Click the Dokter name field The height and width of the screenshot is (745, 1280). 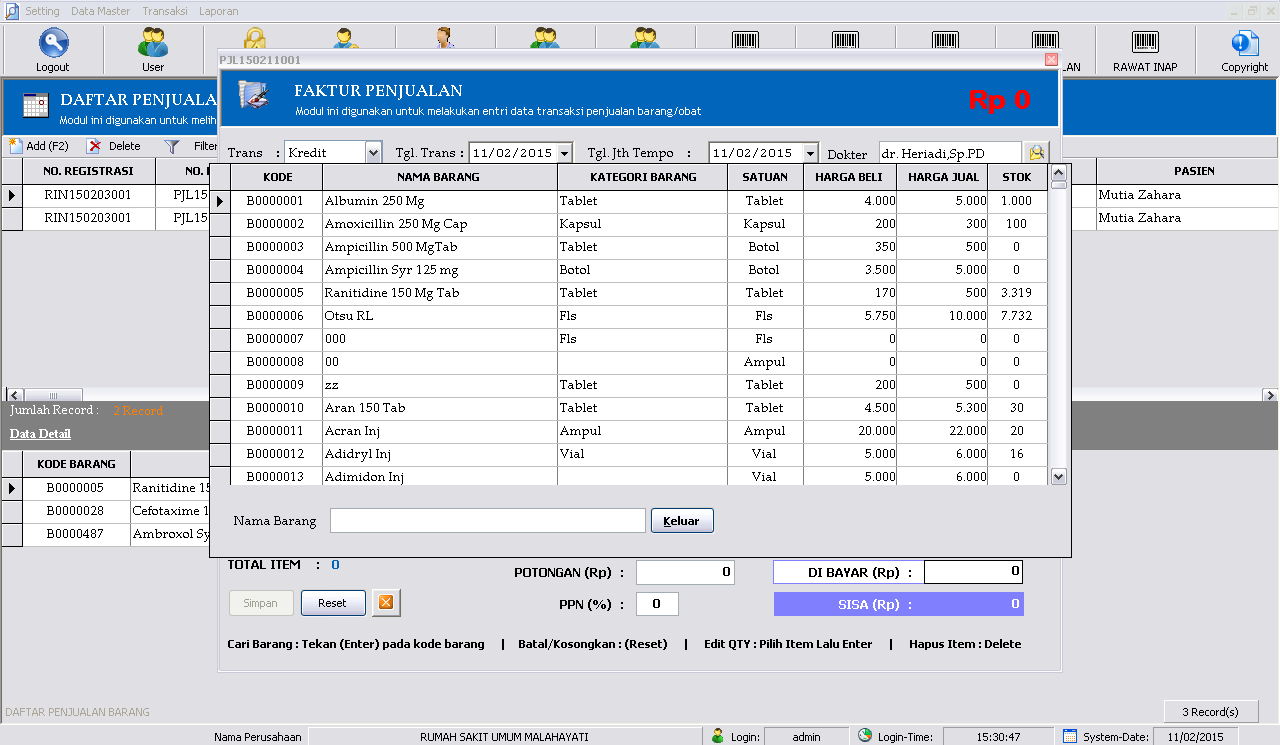click(950, 153)
